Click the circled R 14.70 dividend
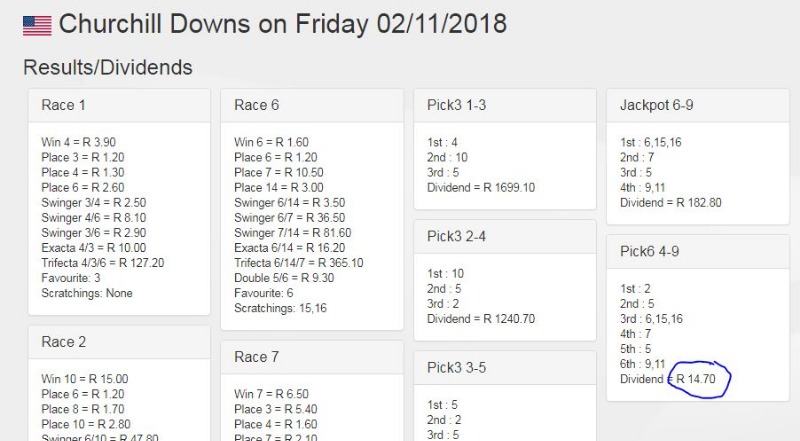 (699, 380)
